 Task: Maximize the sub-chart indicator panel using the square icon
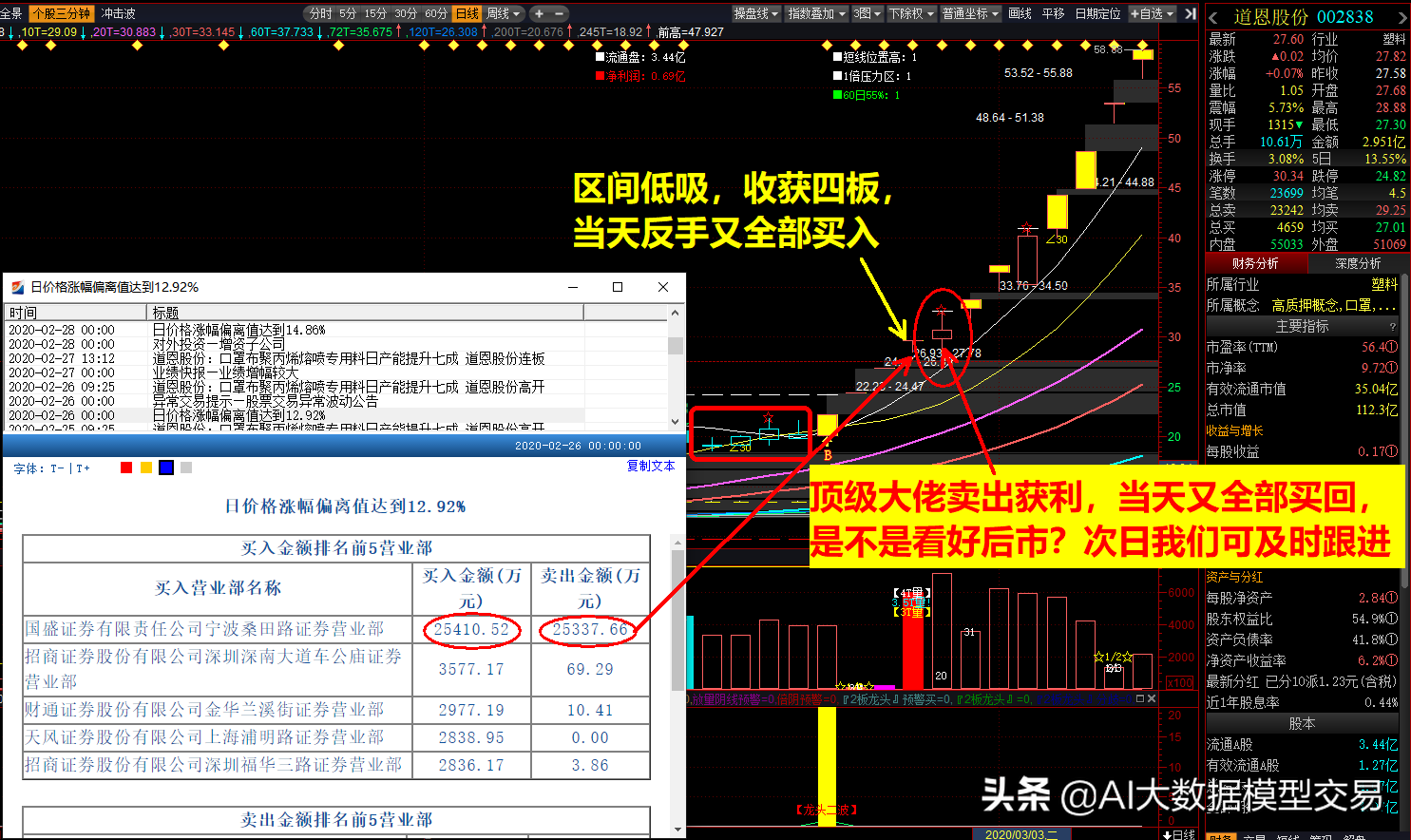[1141, 698]
